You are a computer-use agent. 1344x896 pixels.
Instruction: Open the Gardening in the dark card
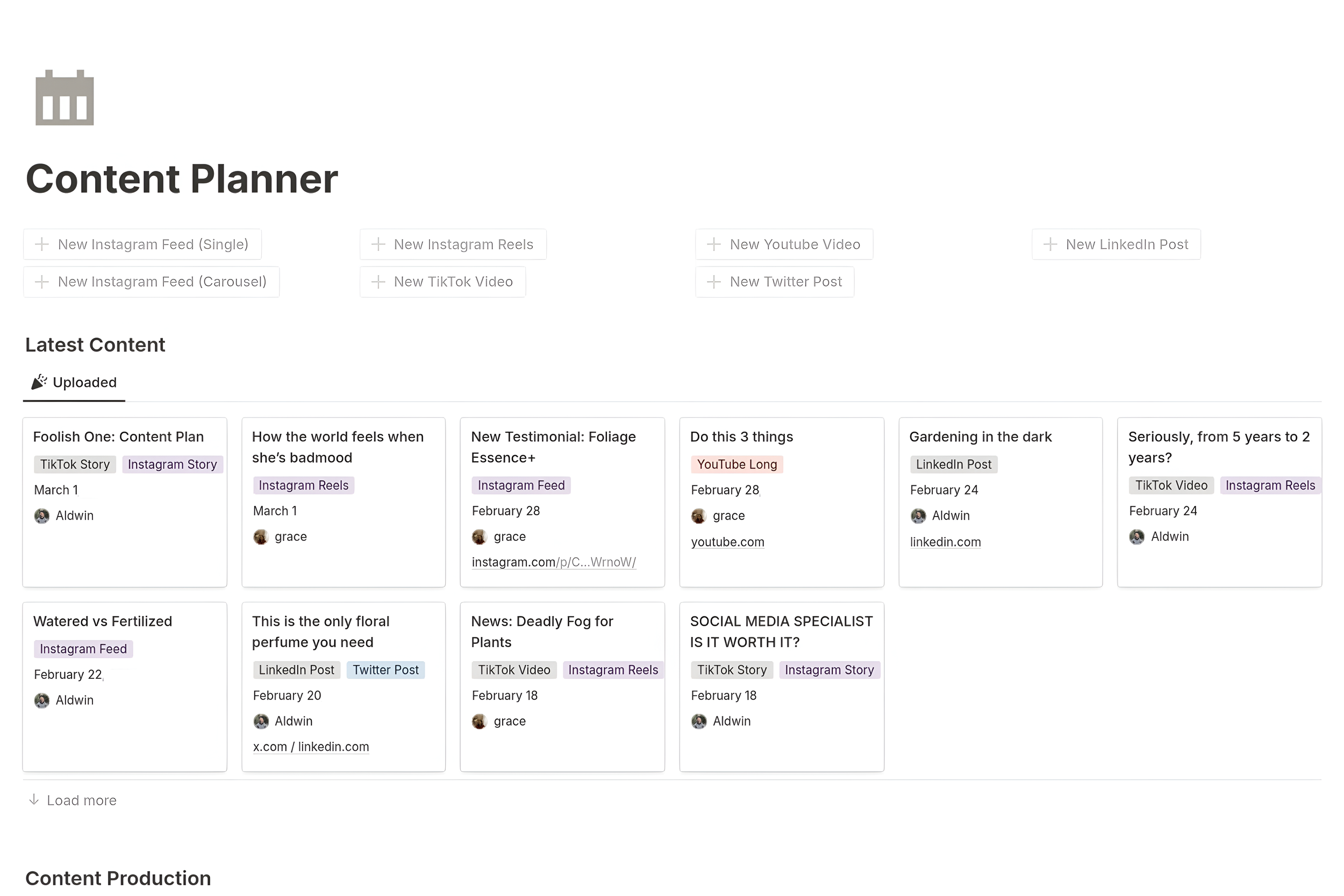[980, 437]
